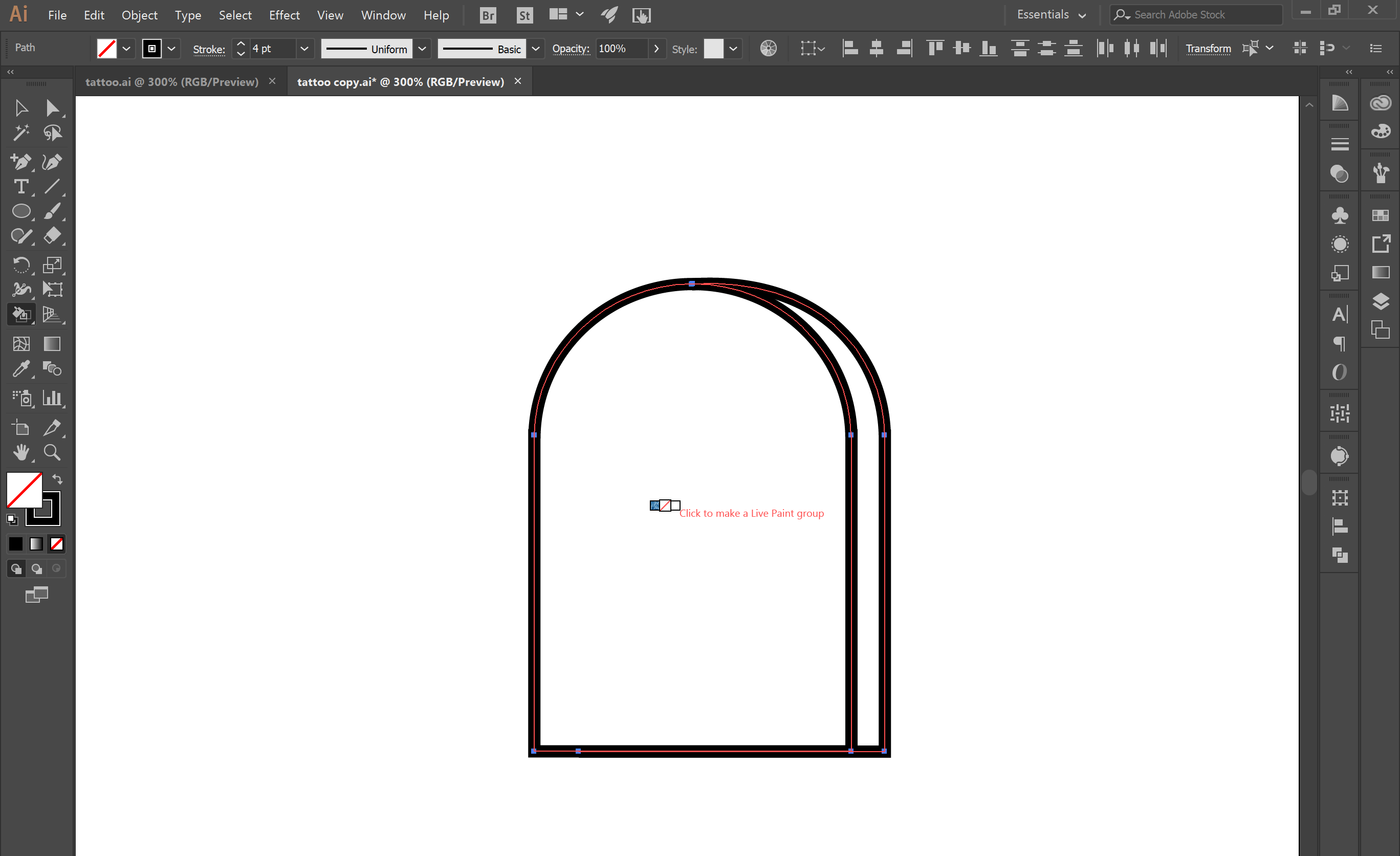Swap fill and stroke colors
Image resolution: width=1400 pixels, height=856 pixels.
(x=57, y=479)
